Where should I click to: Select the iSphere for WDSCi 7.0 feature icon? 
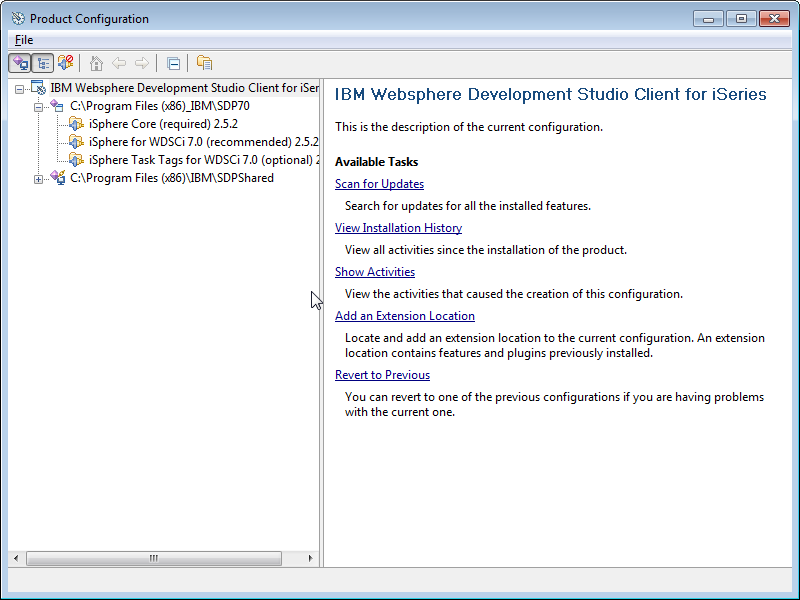(76, 142)
